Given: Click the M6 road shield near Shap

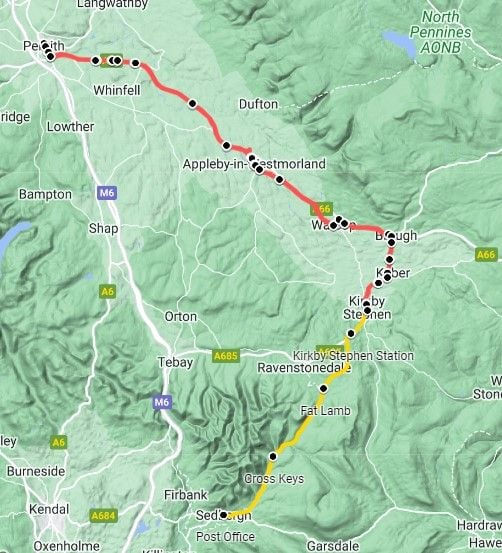Looking at the screenshot, I should [107, 193].
